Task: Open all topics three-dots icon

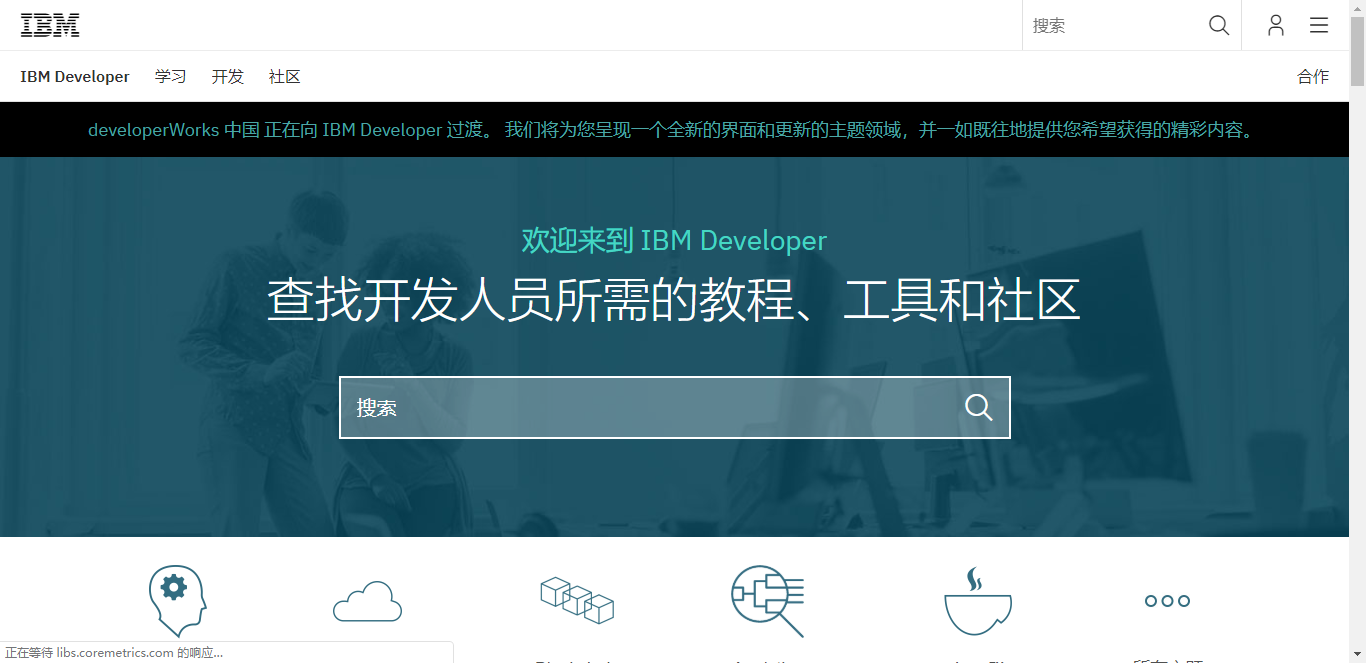Action: coord(1167,601)
